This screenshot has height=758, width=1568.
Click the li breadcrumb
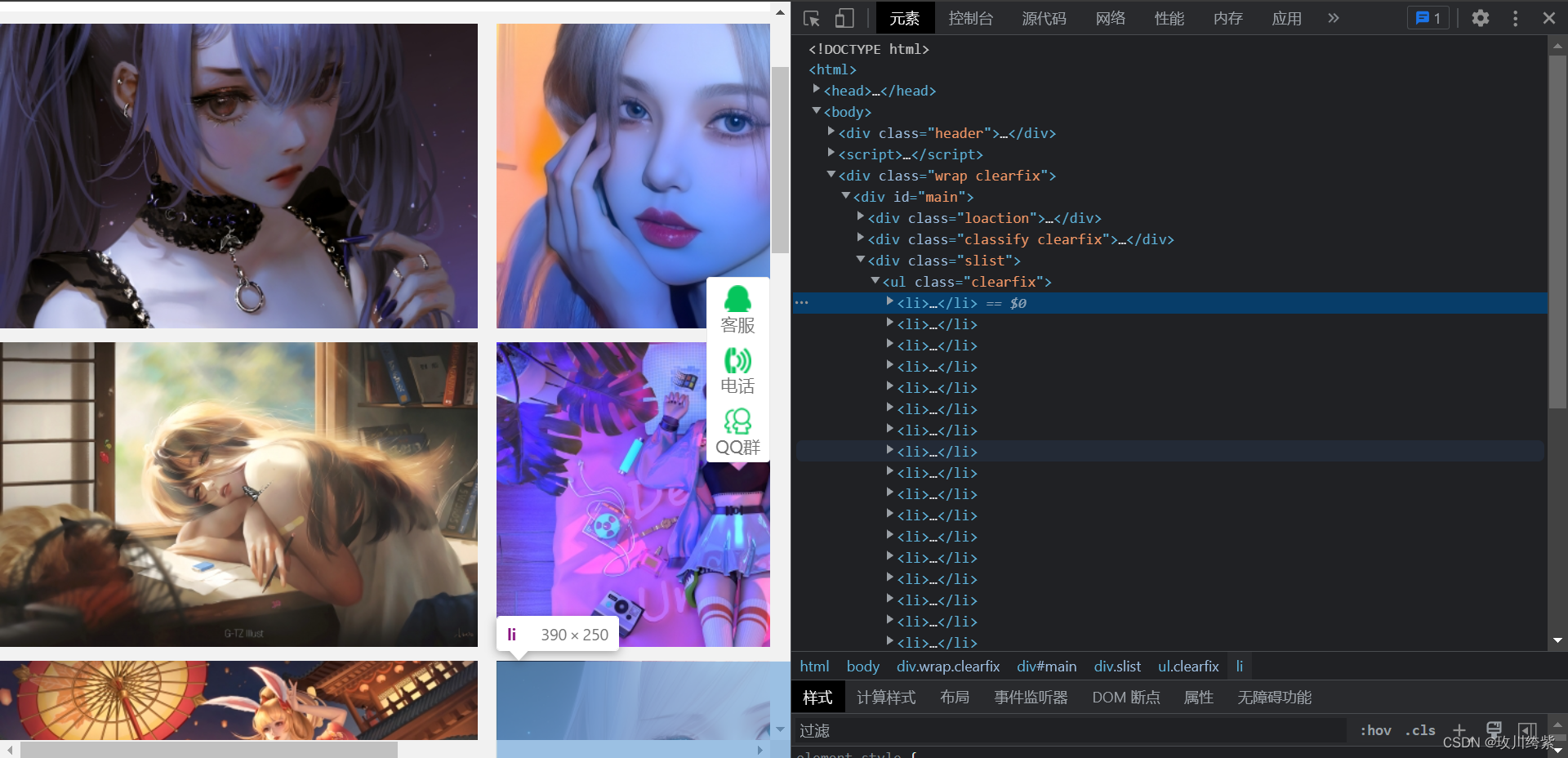[1239, 667]
